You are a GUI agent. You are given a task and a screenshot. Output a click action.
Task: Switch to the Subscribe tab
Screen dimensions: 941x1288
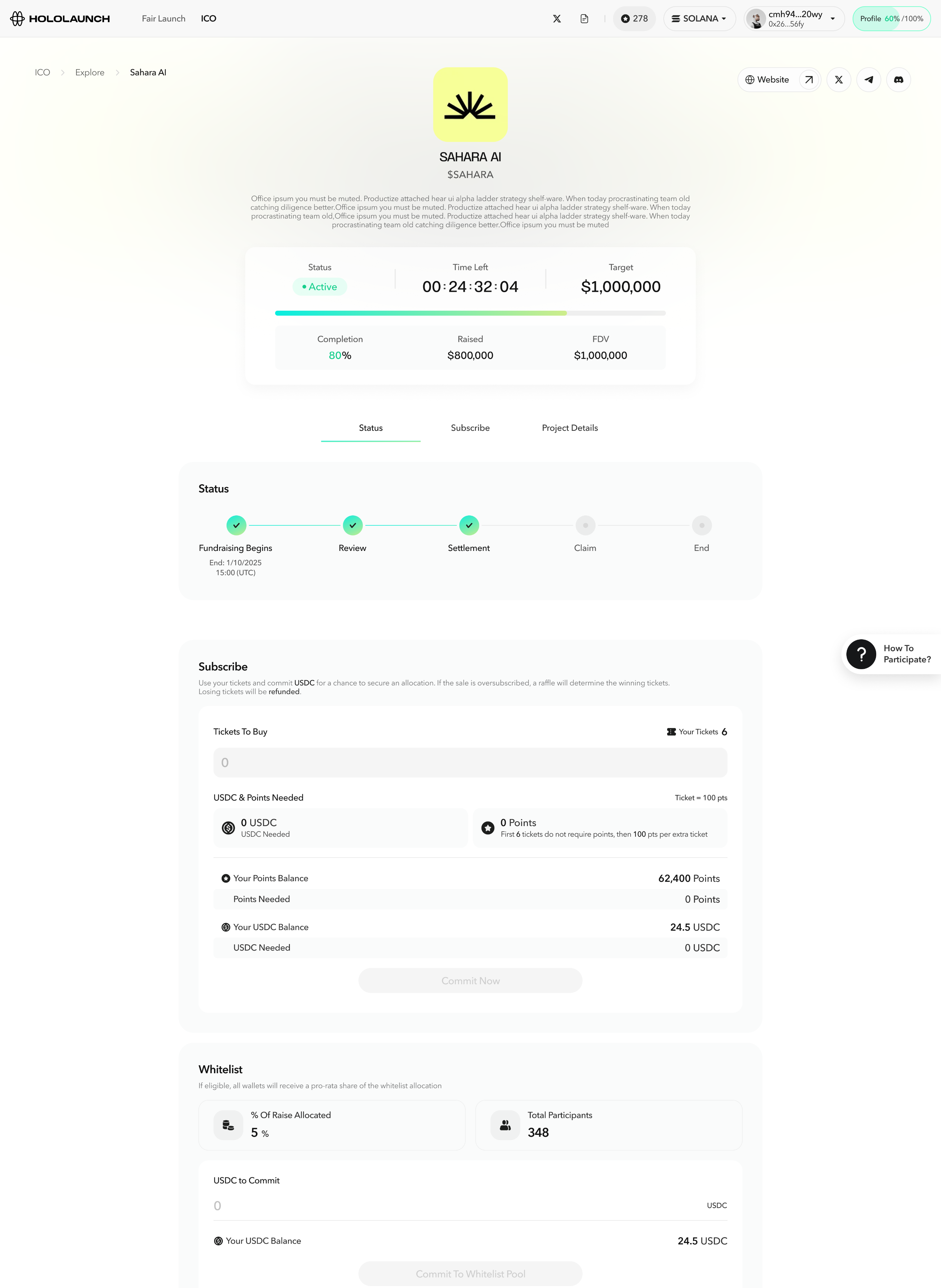[x=470, y=428]
